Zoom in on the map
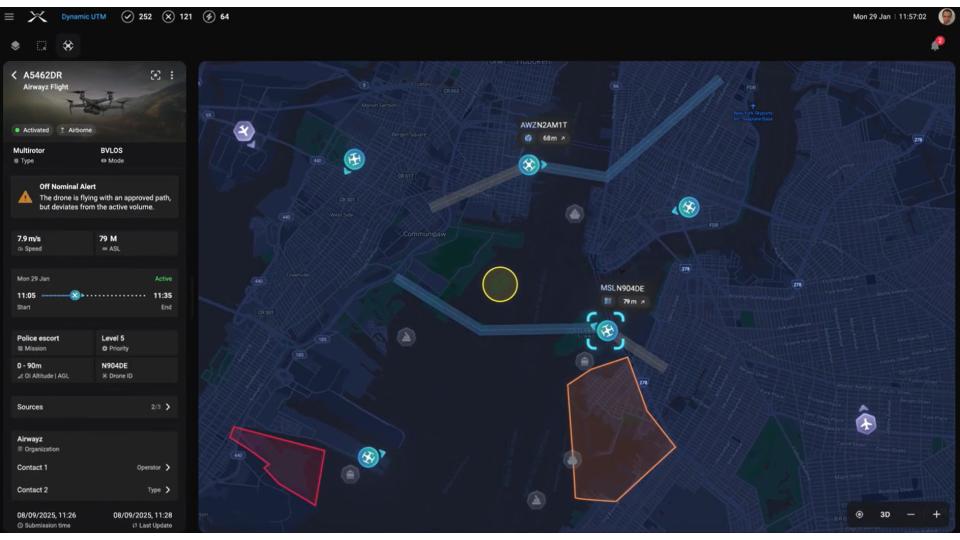This screenshot has height=540, width=960. coord(937,514)
